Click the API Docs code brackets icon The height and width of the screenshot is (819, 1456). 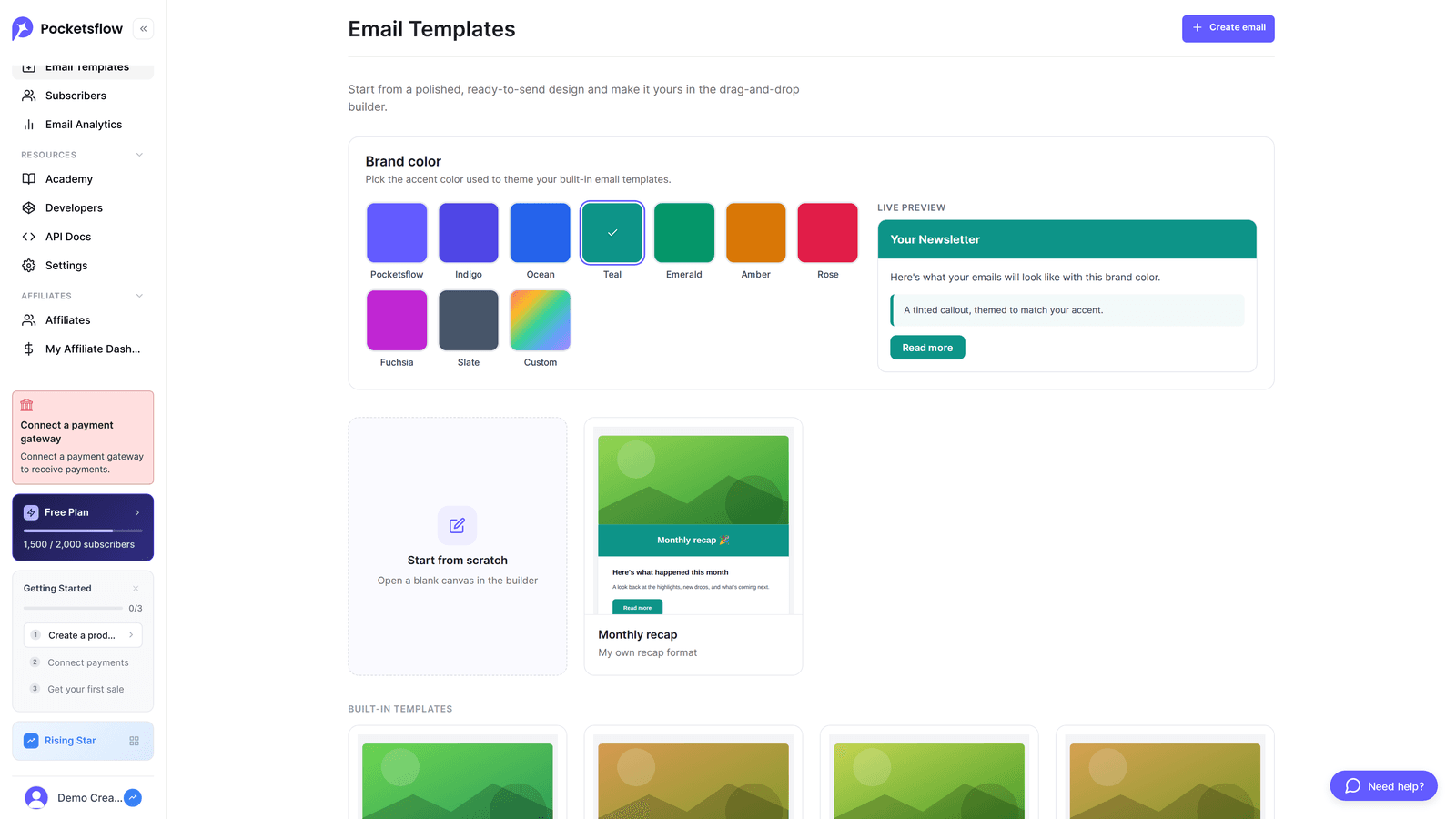(x=29, y=237)
